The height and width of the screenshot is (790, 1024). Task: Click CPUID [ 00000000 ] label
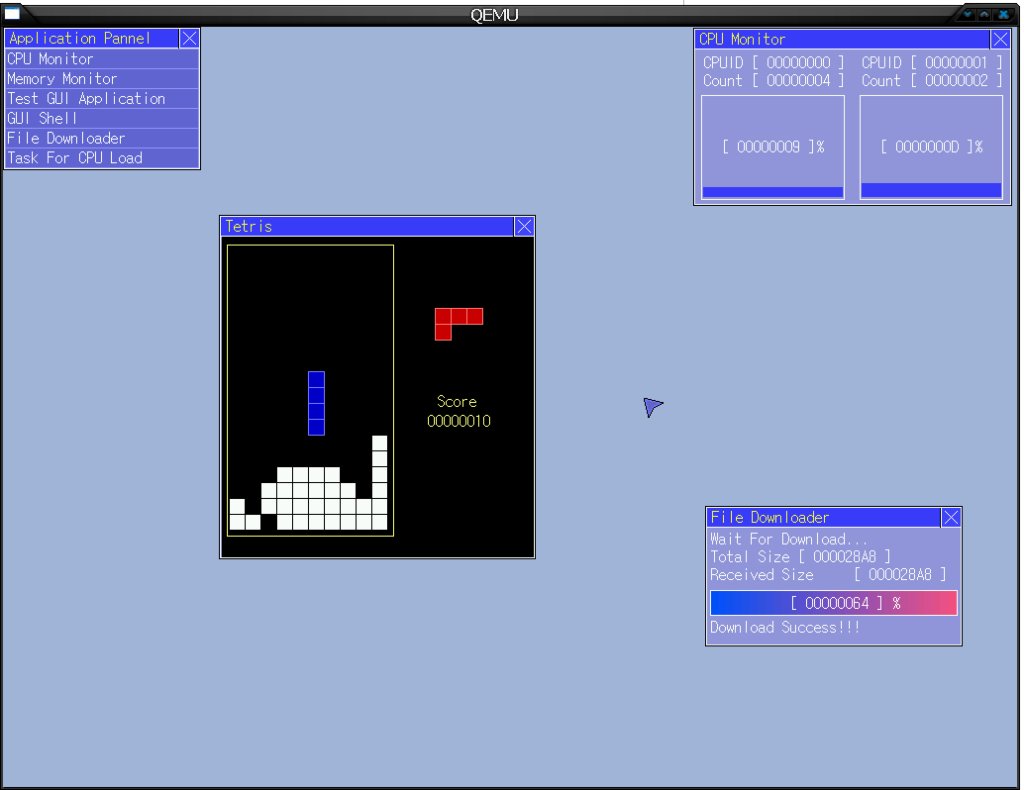pos(773,63)
